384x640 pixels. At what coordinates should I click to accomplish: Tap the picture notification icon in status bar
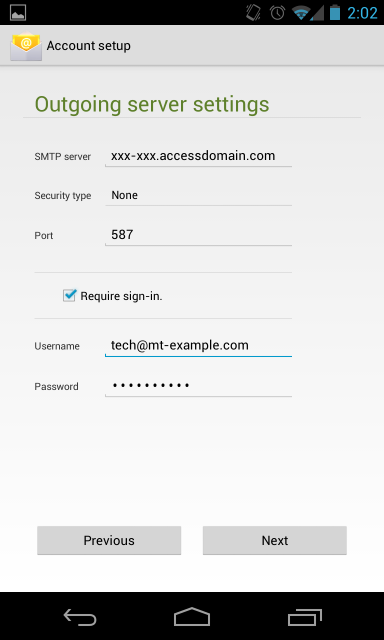pyautogui.click(x=18, y=13)
